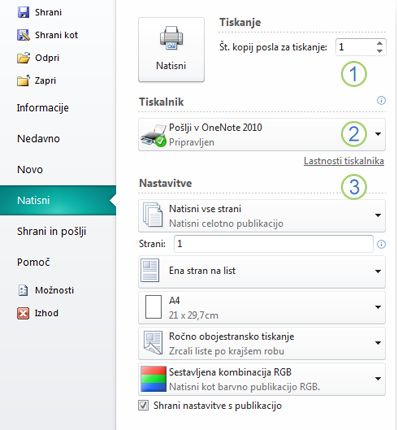Expand the Ena stran na list dropdown

pyautogui.click(x=378, y=271)
